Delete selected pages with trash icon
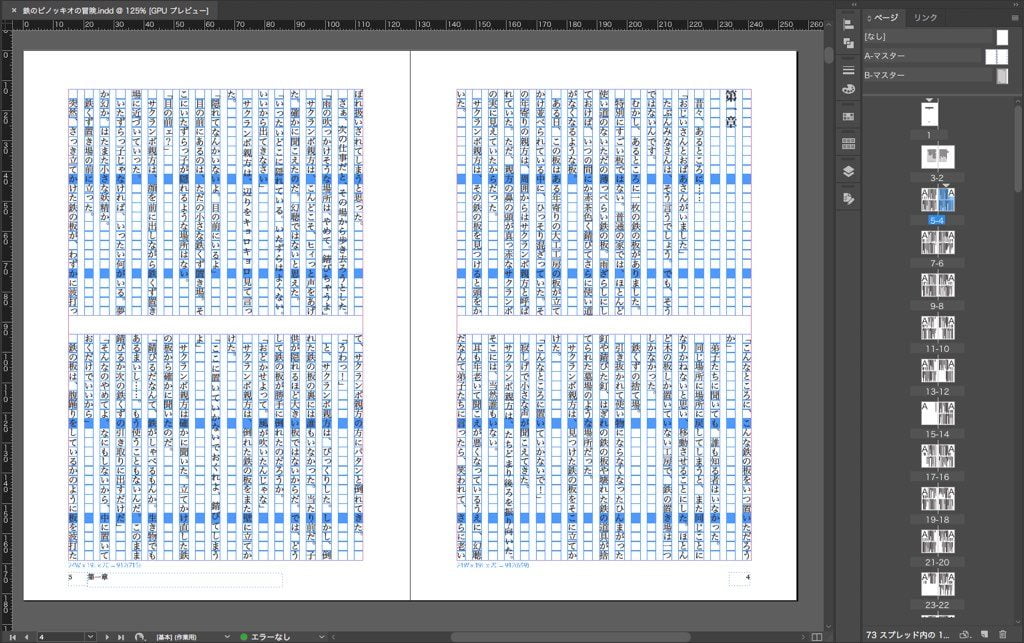The height and width of the screenshot is (643, 1024). click(1002, 634)
